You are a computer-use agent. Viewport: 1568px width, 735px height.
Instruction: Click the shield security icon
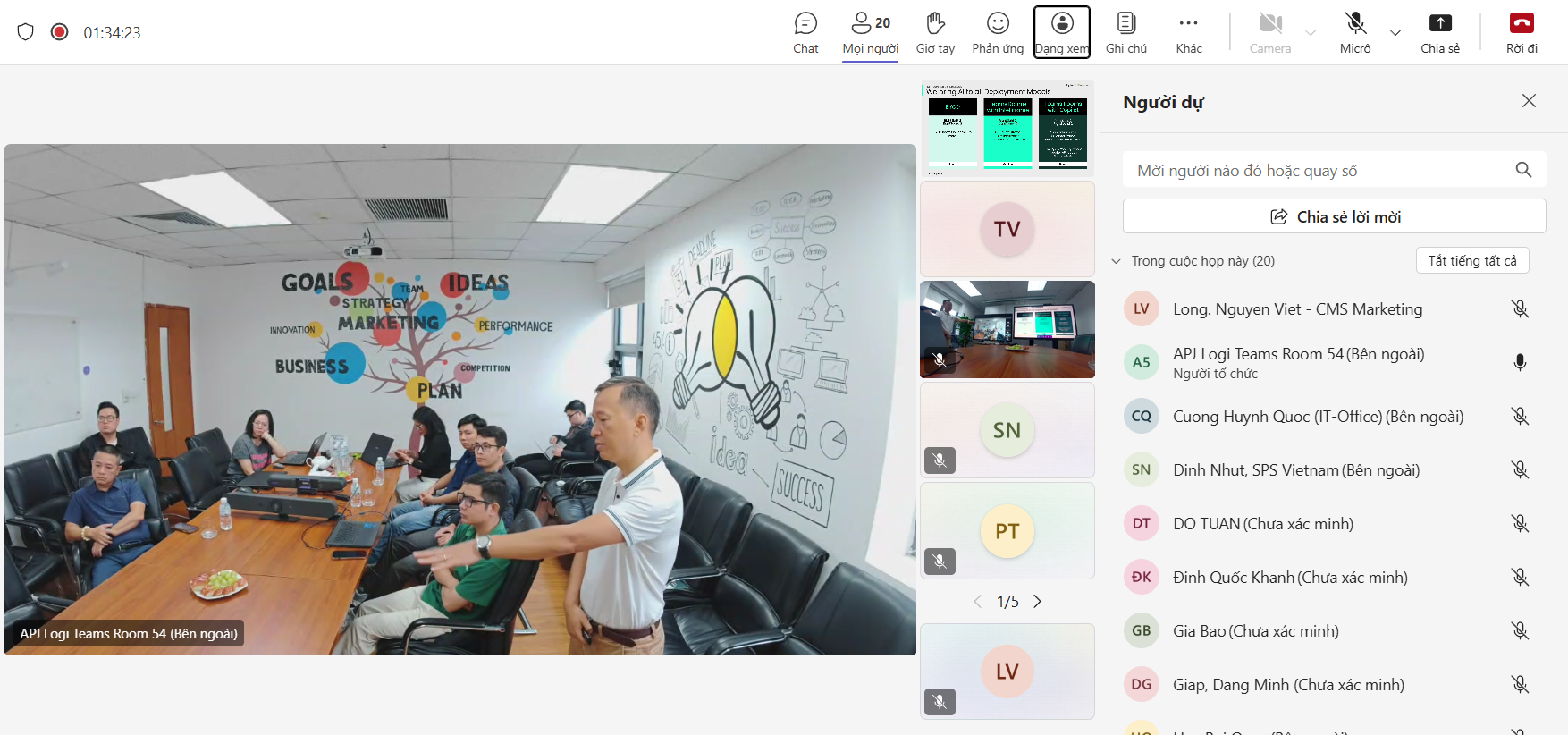tap(26, 32)
